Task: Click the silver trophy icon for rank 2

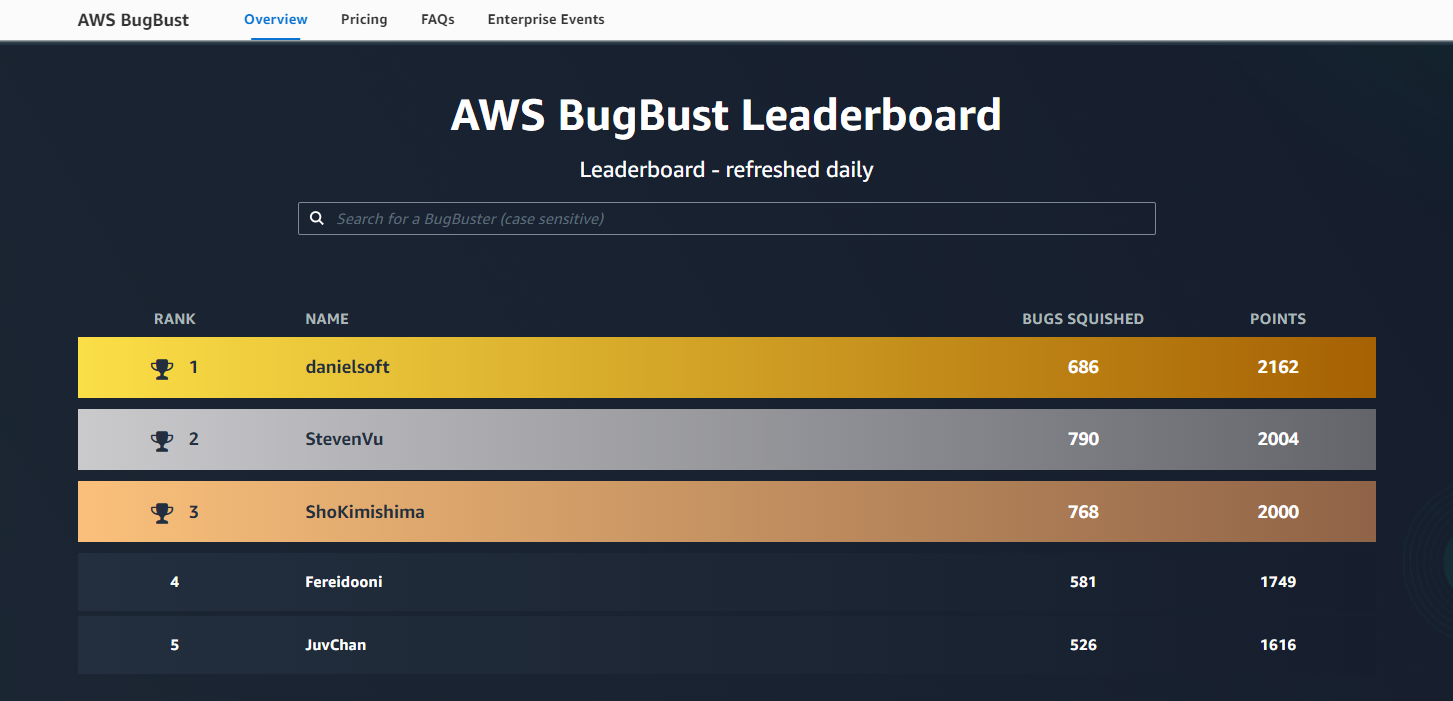Action: pos(162,440)
